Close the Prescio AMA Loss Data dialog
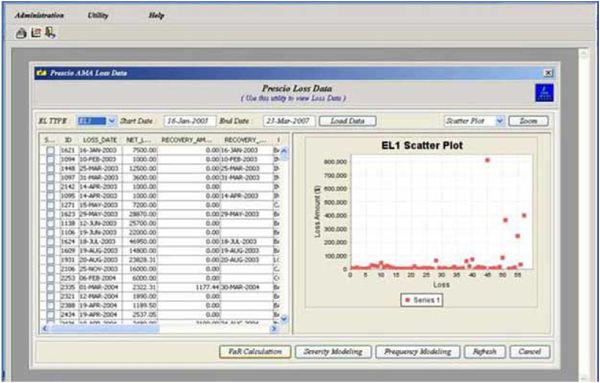Screen dimensions: 600x383 [x=548, y=73]
